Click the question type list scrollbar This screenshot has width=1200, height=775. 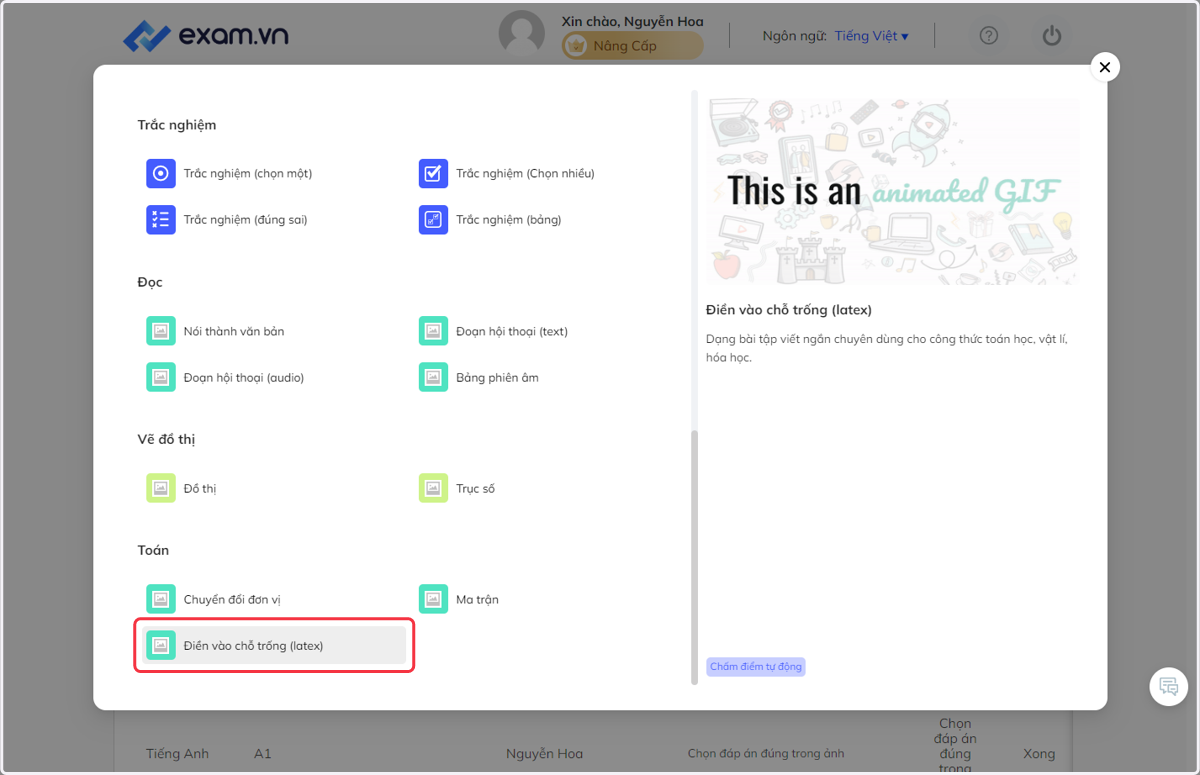point(694,557)
